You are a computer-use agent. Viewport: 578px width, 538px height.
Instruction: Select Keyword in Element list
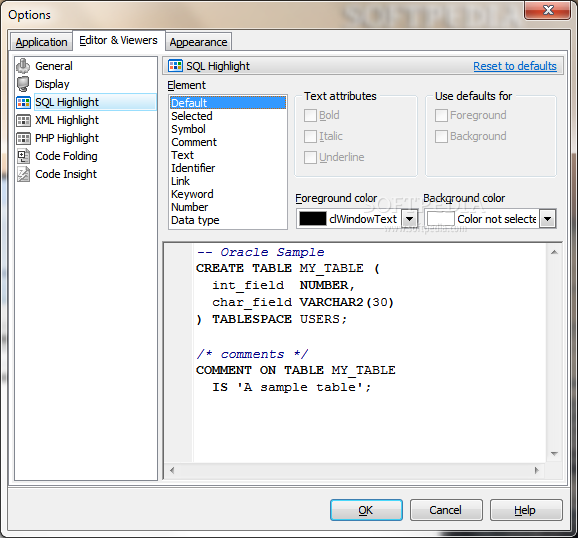tap(228, 194)
